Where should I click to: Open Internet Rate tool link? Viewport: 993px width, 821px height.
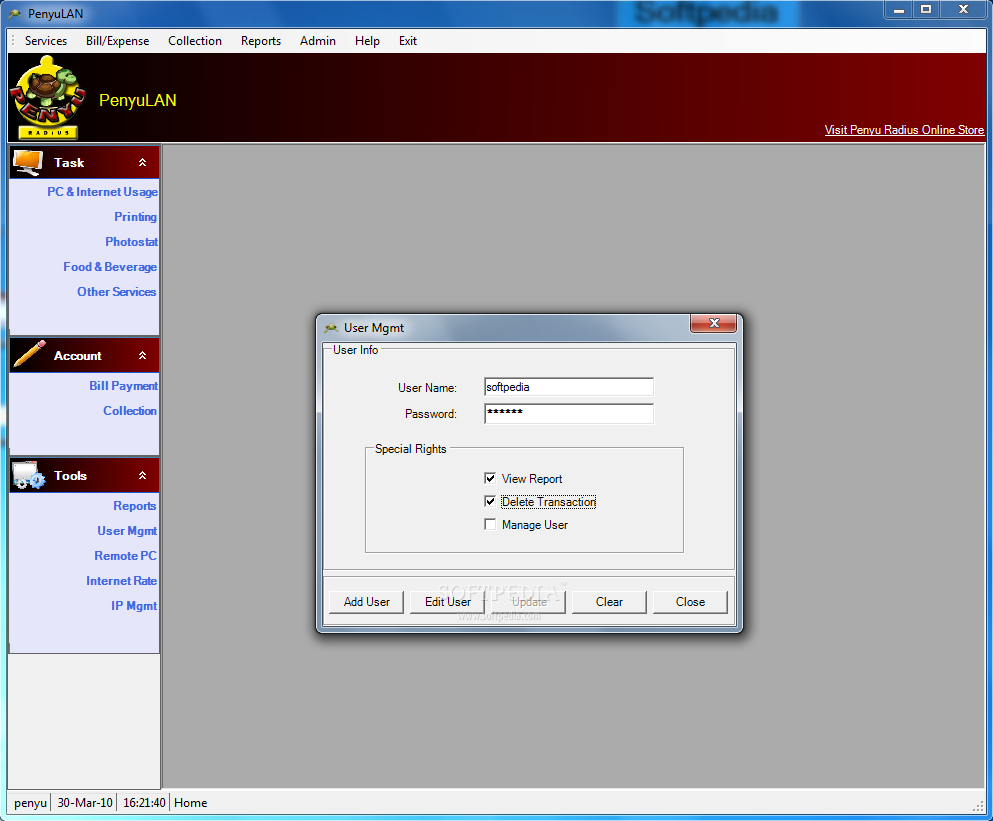click(x=121, y=581)
